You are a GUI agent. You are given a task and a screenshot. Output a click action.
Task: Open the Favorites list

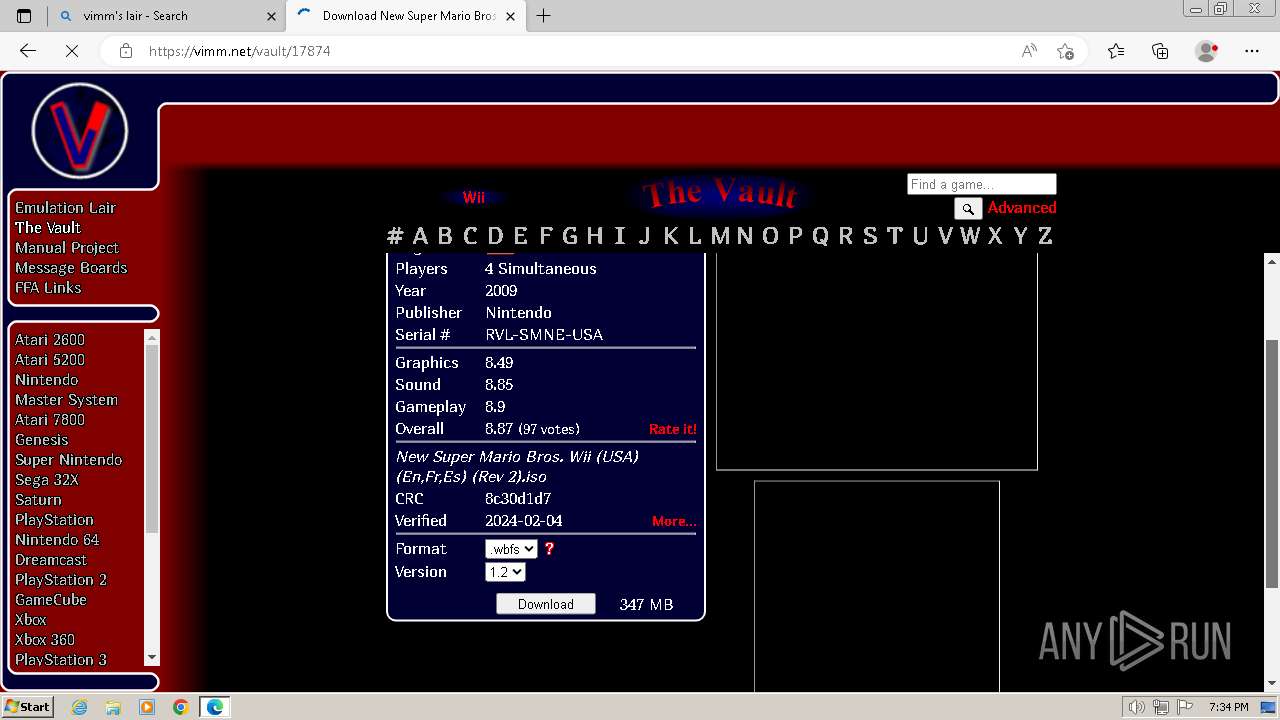[x=1116, y=51]
